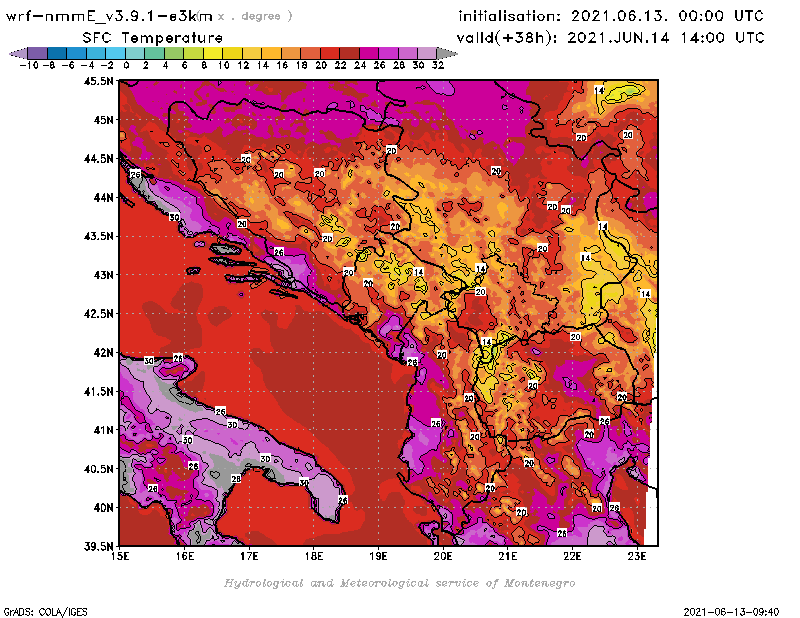Click the model title wrf-nmmE_v3.9.1-e3km
Viewport: 800px width, 618px height.
[x=109, y=16]
